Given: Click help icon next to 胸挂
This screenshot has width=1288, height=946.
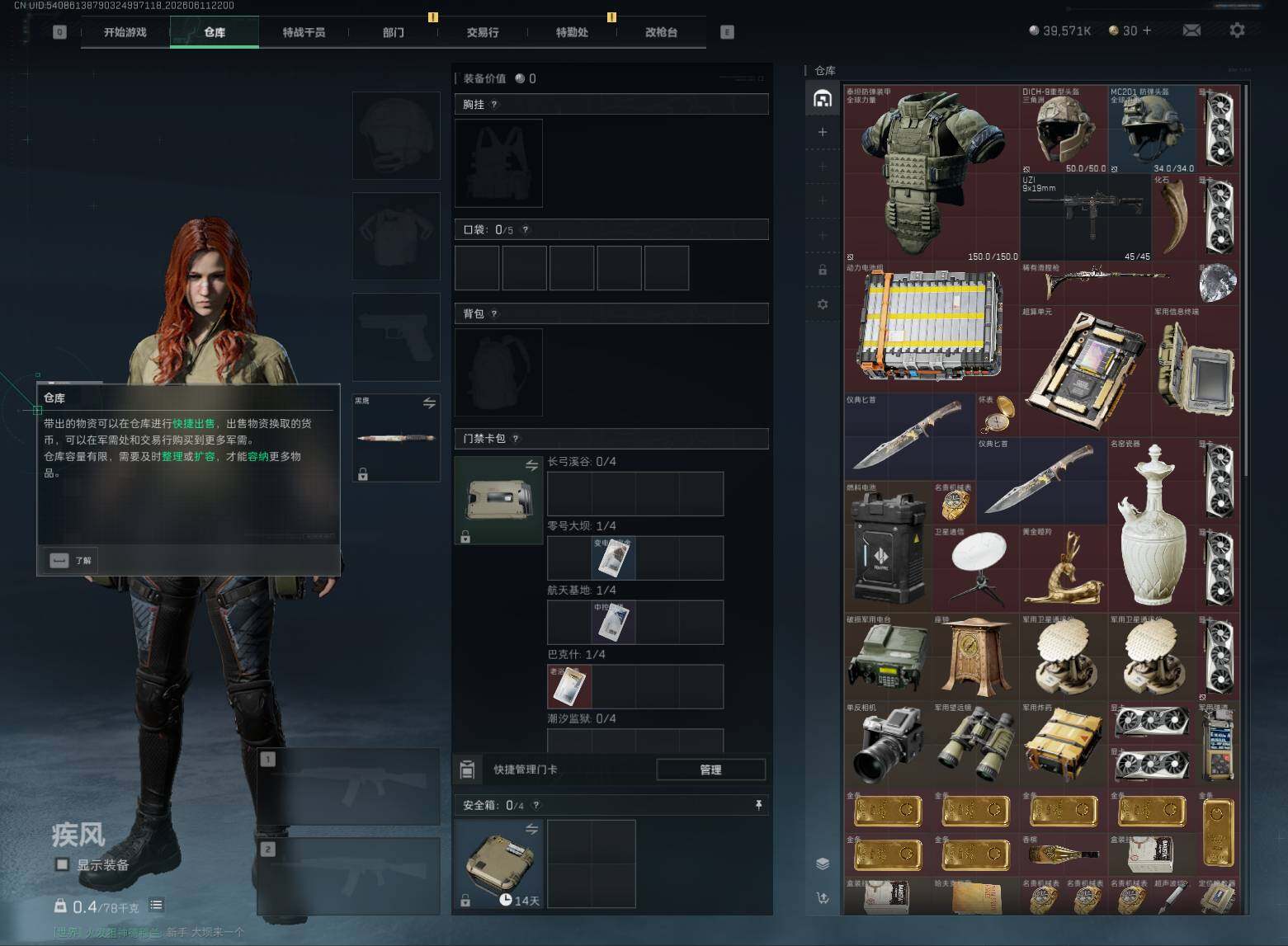Looking at the screenshot, I should [494, 105].
